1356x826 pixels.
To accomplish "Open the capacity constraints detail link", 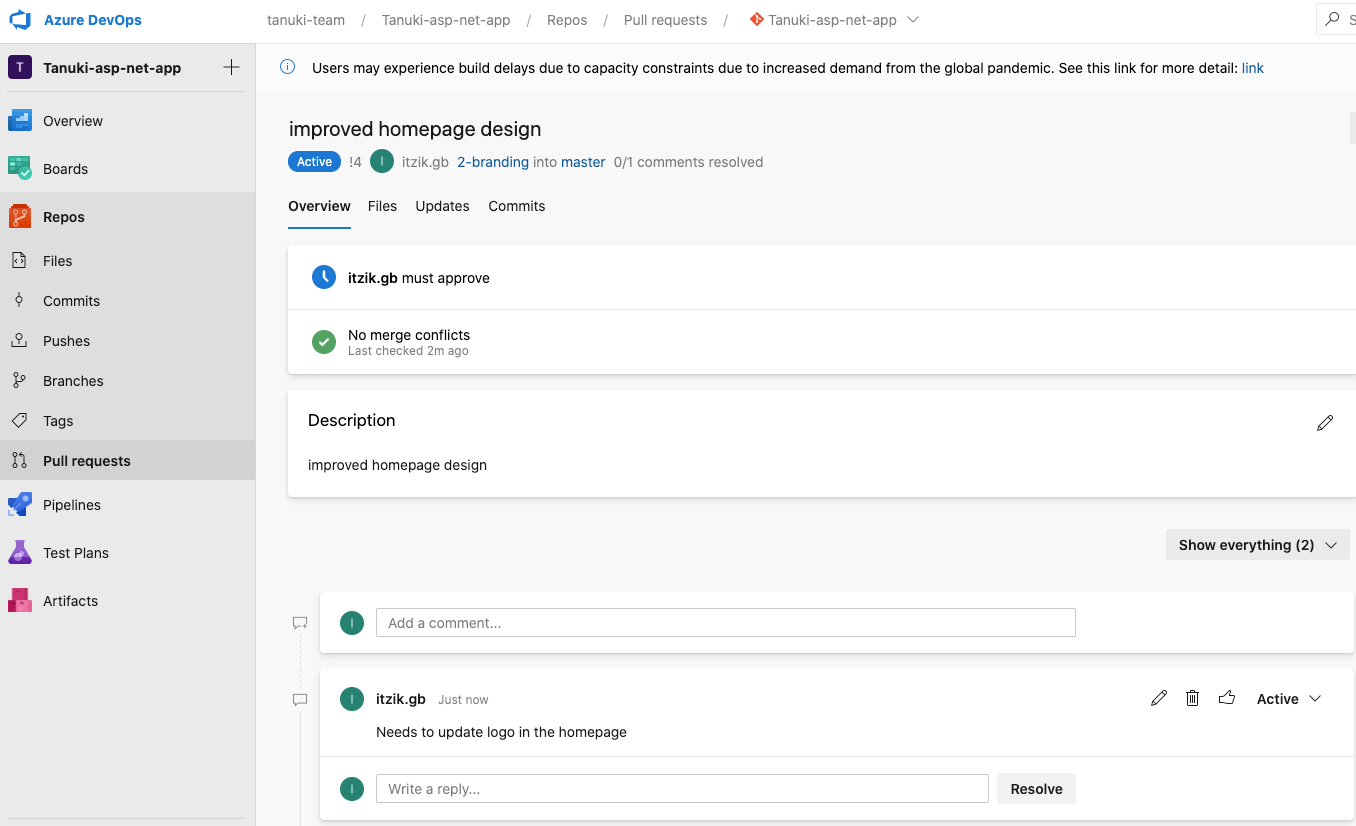I will point(1253,67).
